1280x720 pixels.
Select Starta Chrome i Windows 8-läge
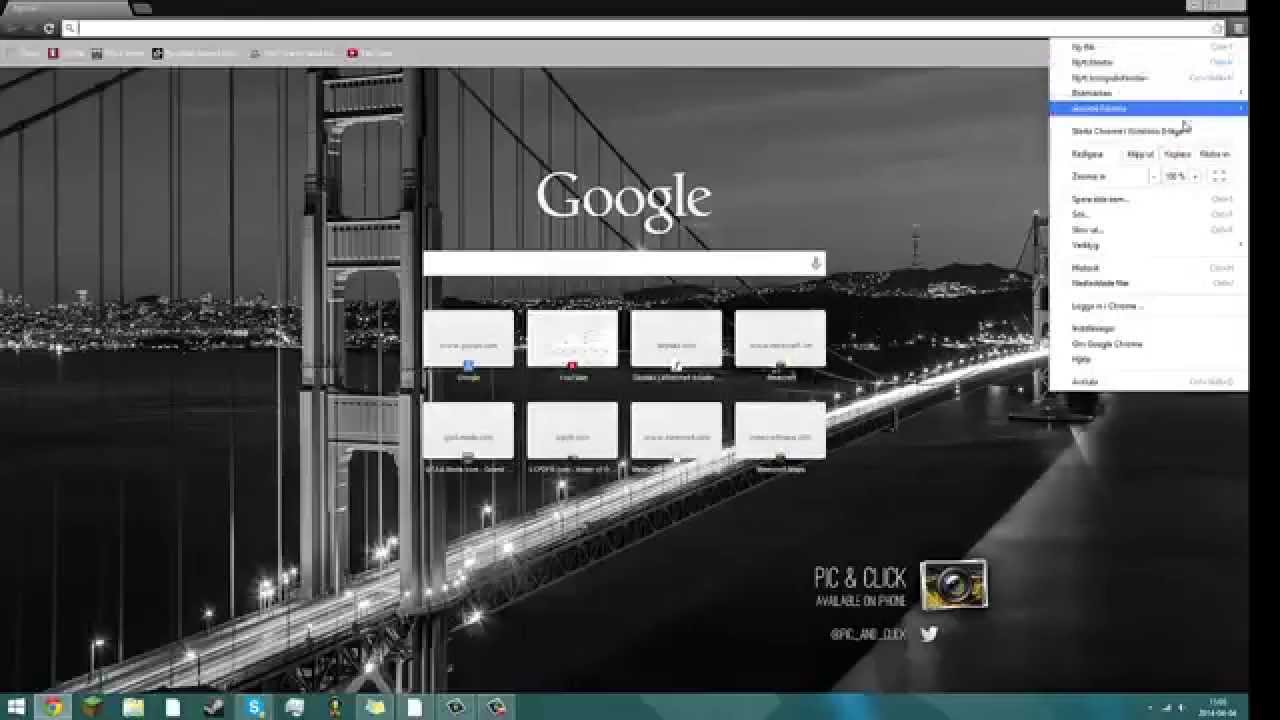(1148, 131)
